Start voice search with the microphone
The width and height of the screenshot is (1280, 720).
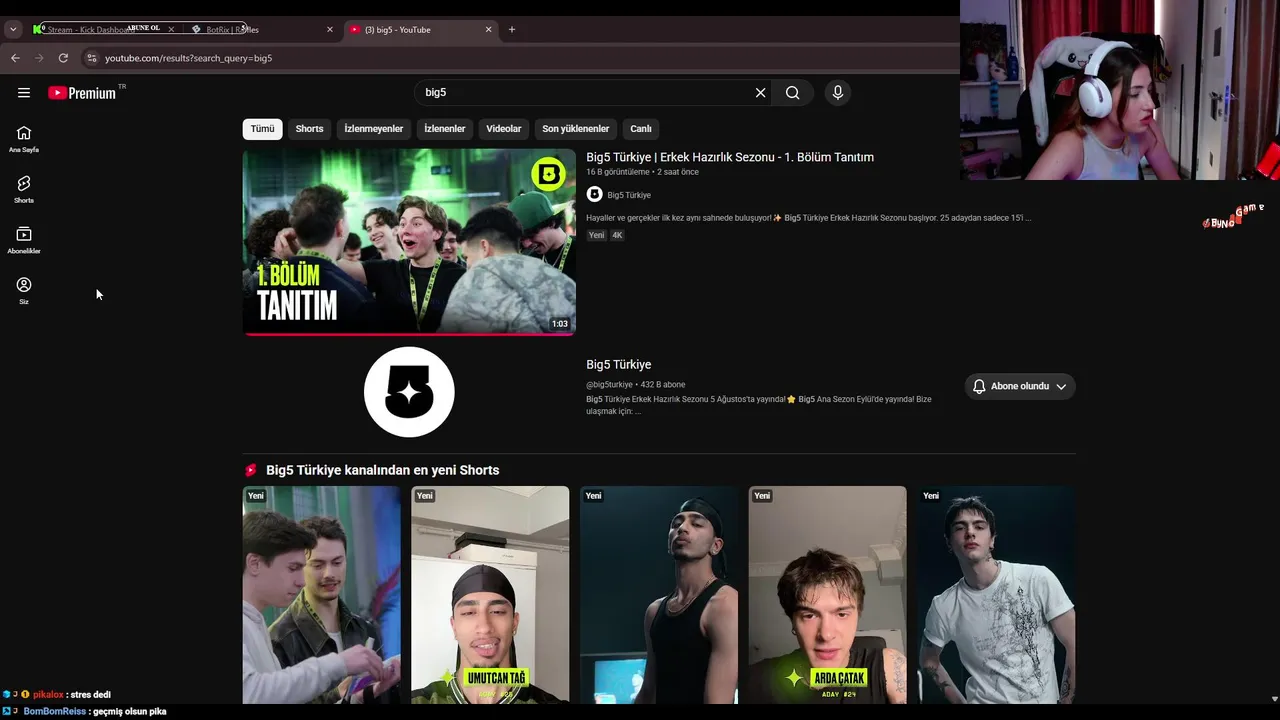click(838, 93)
